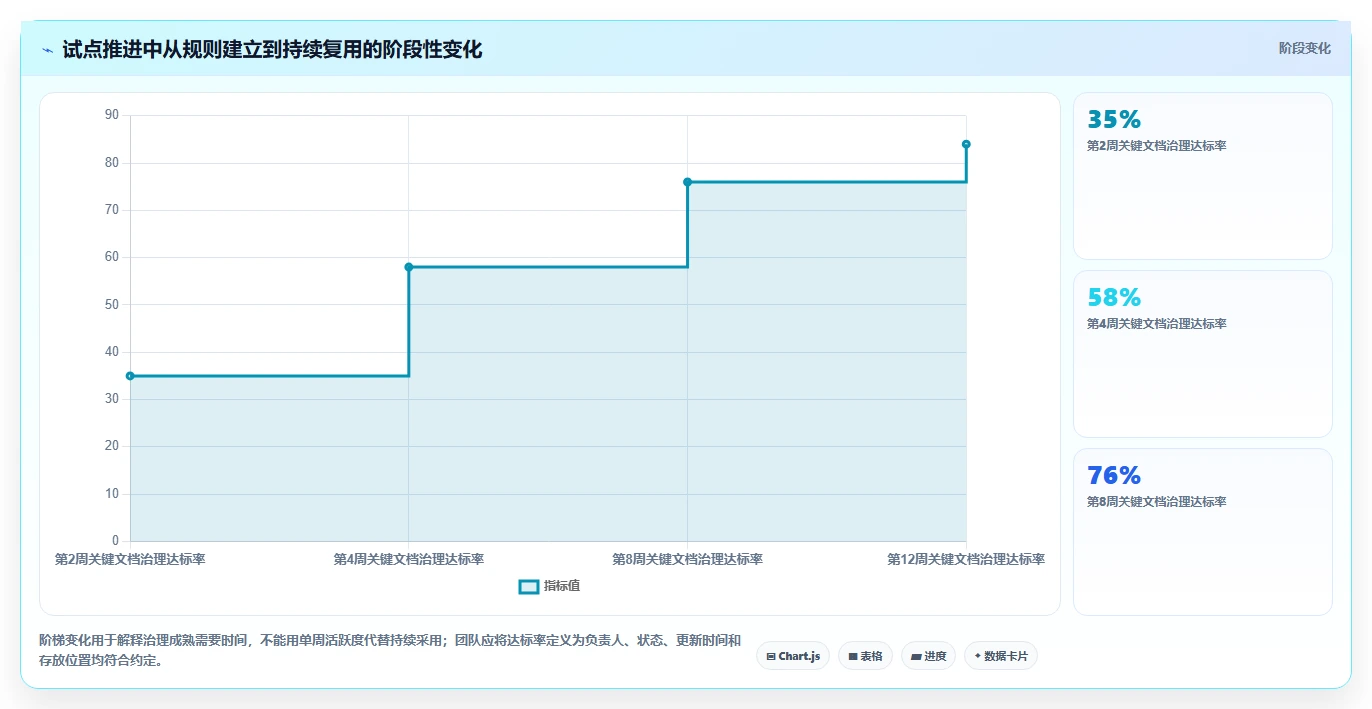
Task: Click the 数据卡片 tag
Action: tap(1001, 656)
